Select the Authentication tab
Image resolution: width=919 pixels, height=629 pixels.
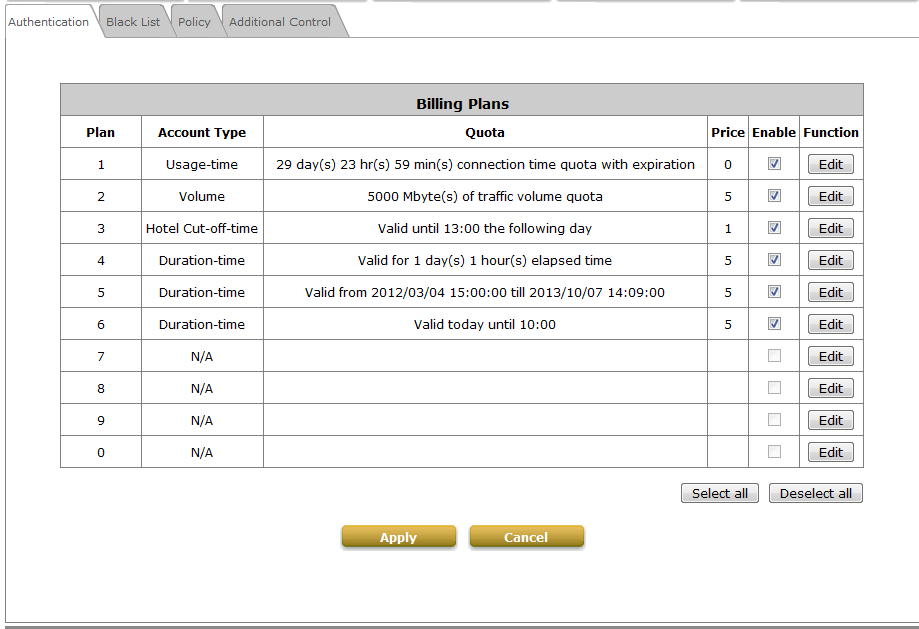click(48, 21)
